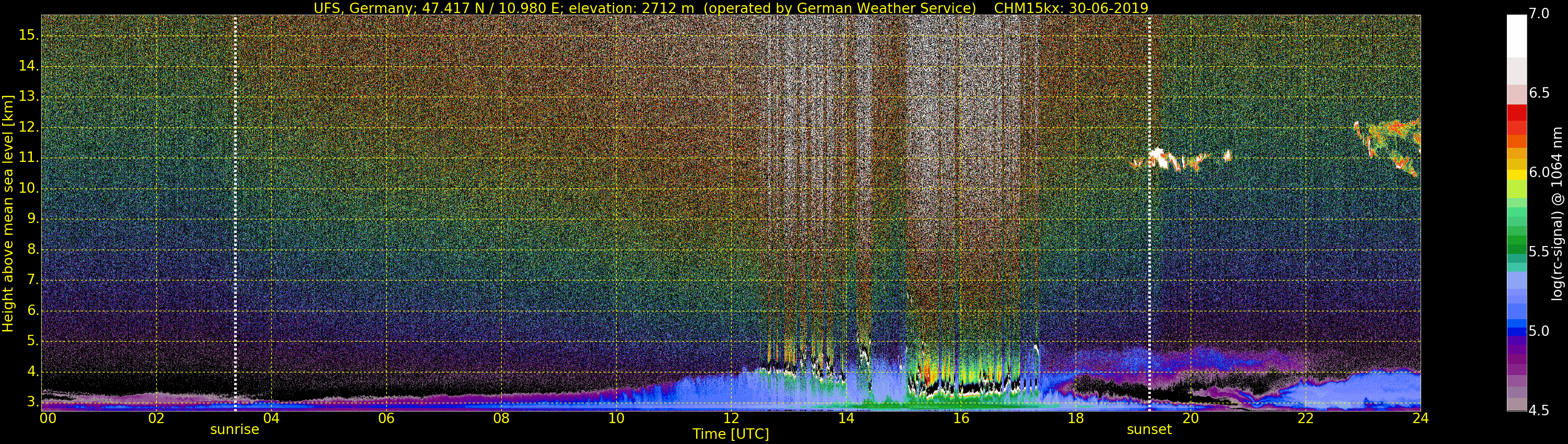
Task: Click time-axis tick label '00'
Action: (x=48, y=418)
